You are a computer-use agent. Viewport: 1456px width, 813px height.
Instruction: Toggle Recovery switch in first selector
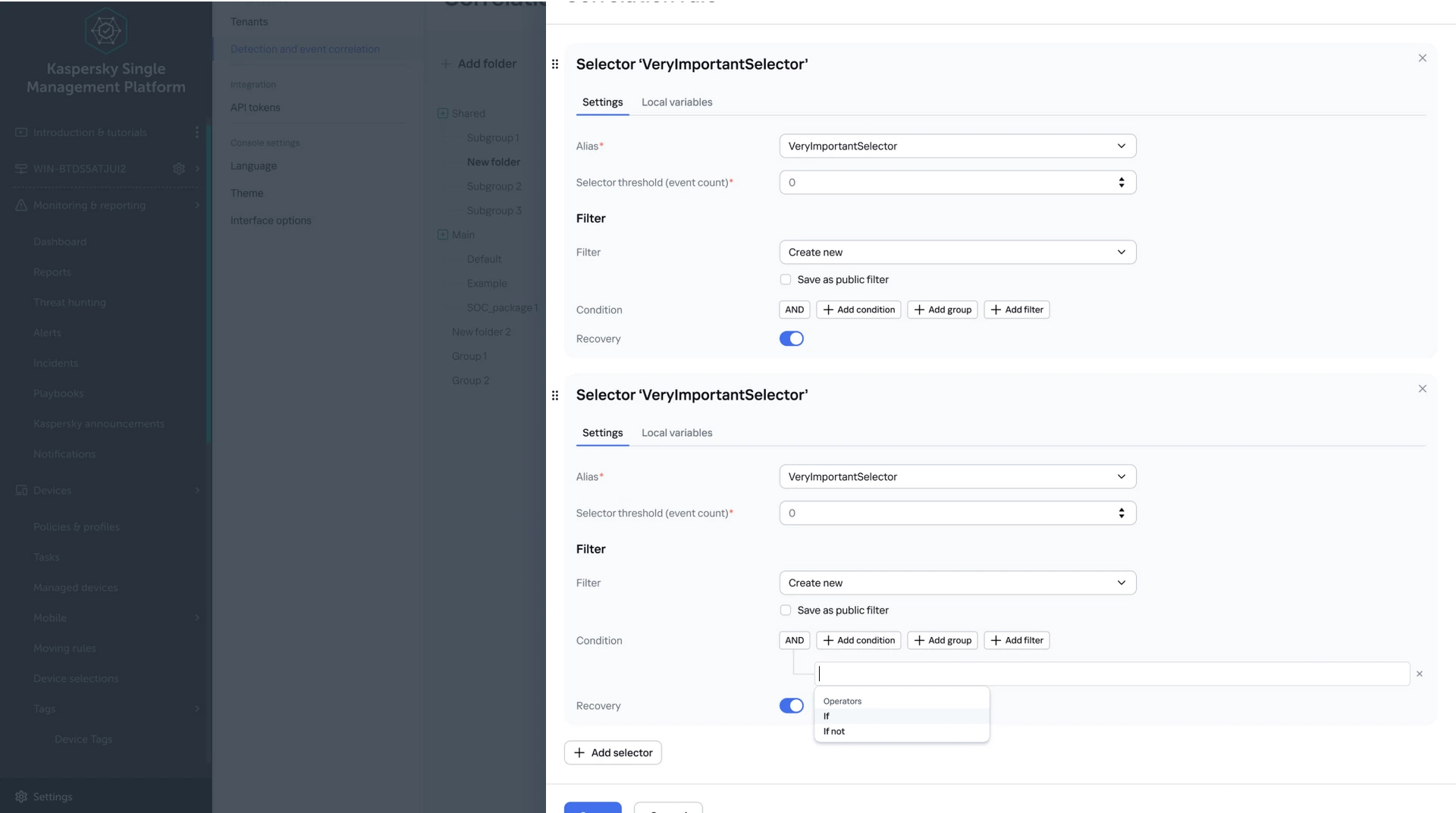tap(791, 339)
